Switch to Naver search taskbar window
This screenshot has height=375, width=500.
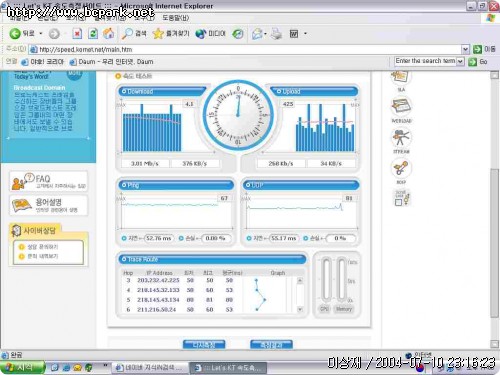click(x=149, y=367)
